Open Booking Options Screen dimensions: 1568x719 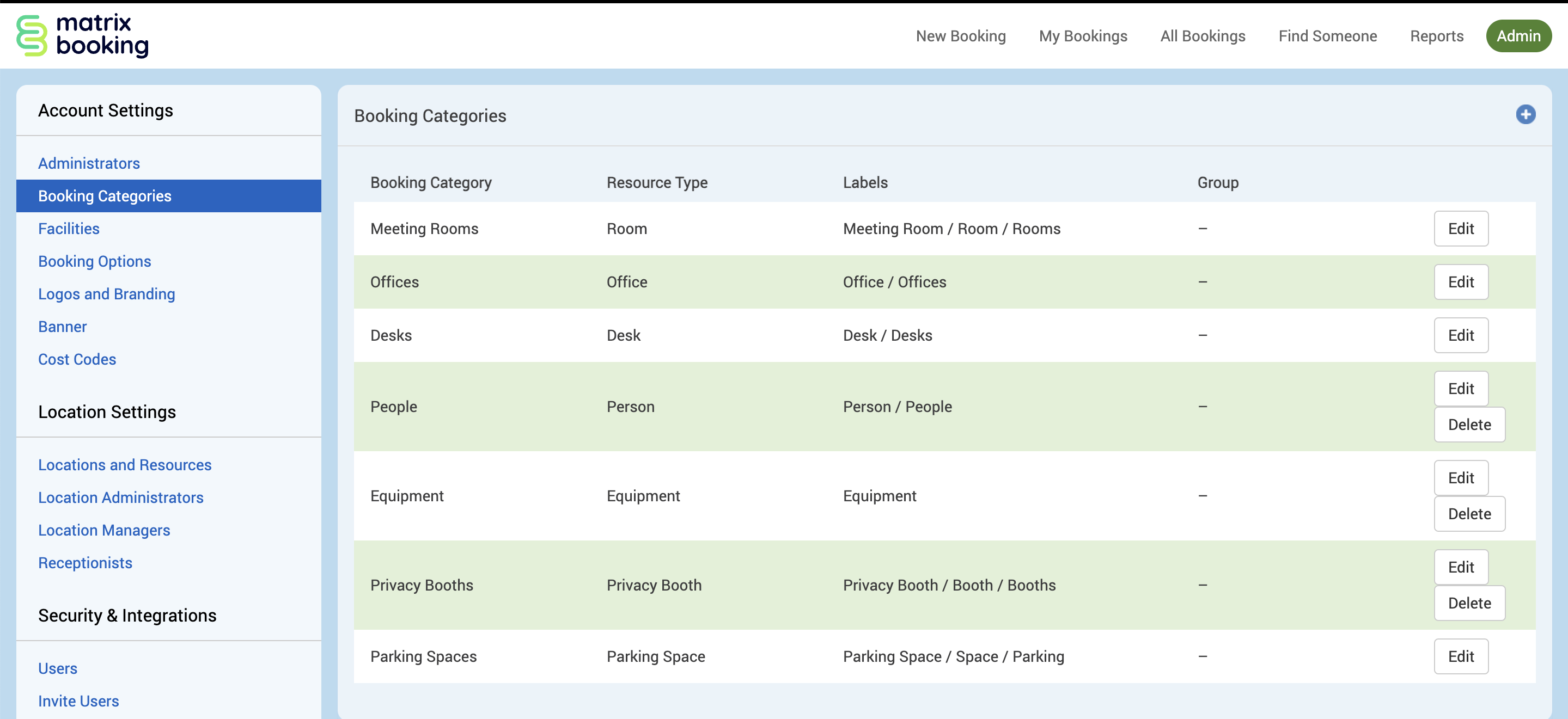coord(94,261)
